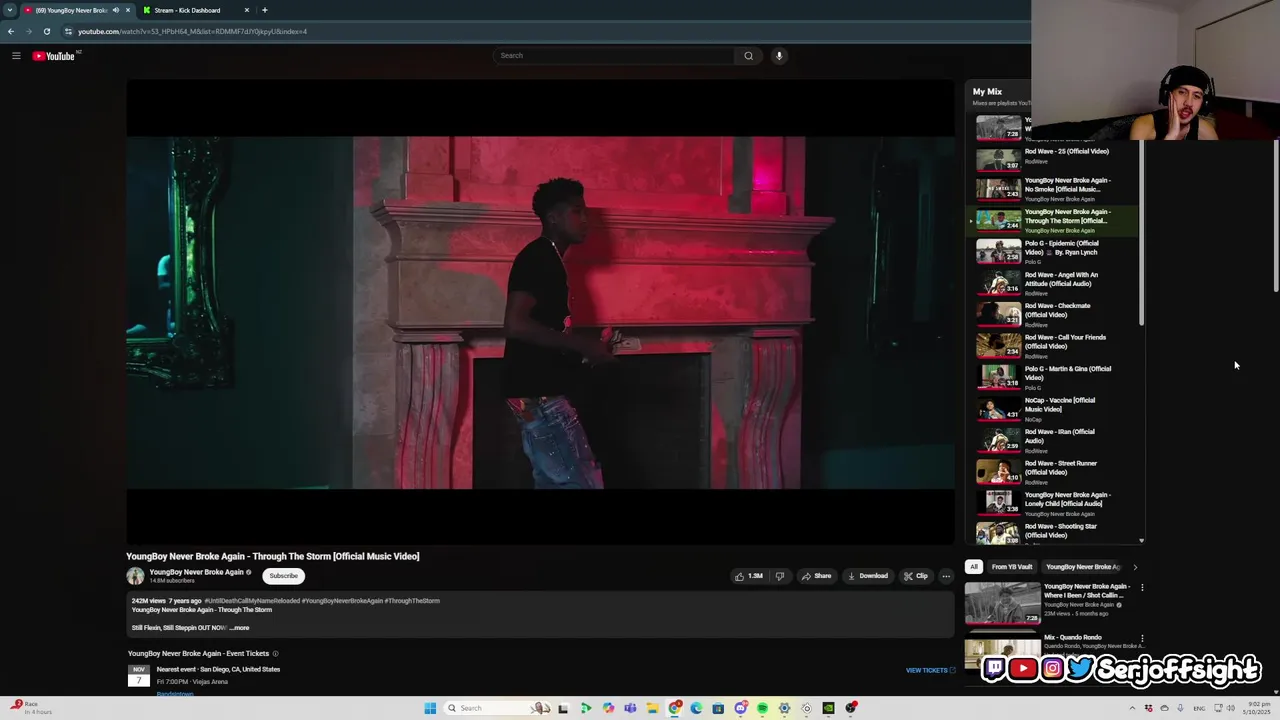Viewport: 1280px width, 720px height.
Task: Open Where I Been / Shot Callin thumbnail
Action: tap(1002, 604)
